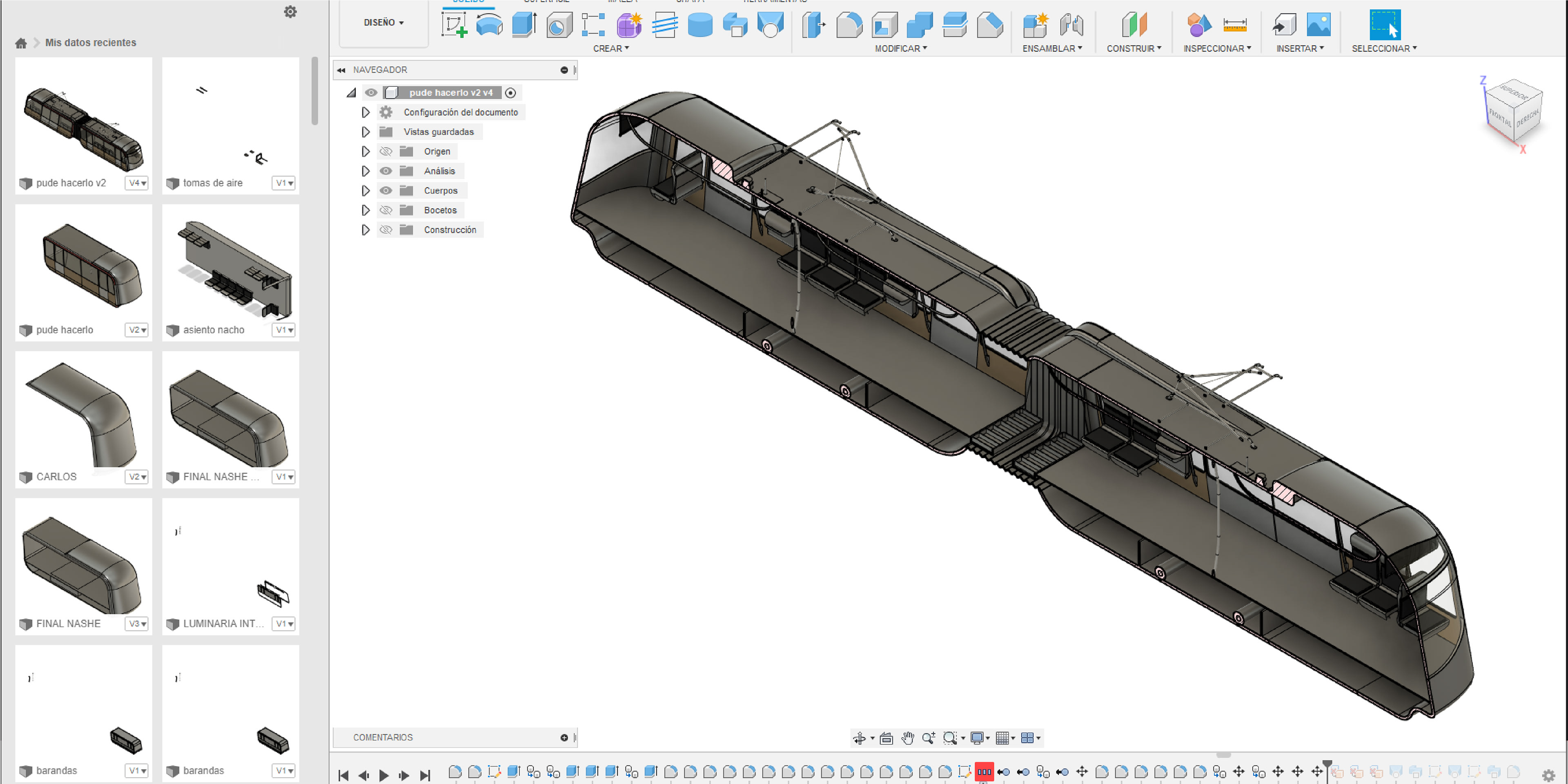Toggle visibility of Bocetos folder
The image size is (1568, 784).
point(385,210)
